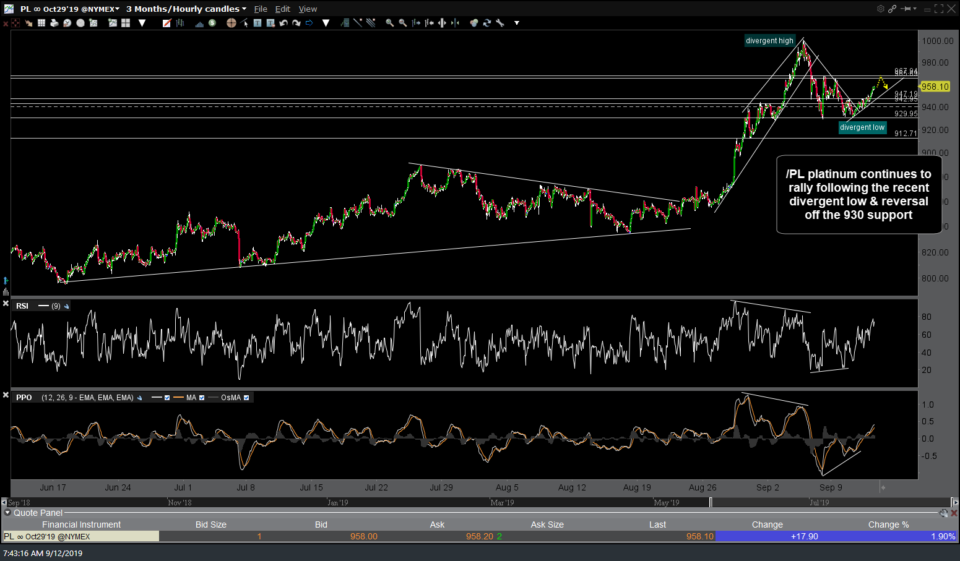Screen dimensions: 960x561
Task: Select the trendline drawing tool icon
Action: click(358, 23)
